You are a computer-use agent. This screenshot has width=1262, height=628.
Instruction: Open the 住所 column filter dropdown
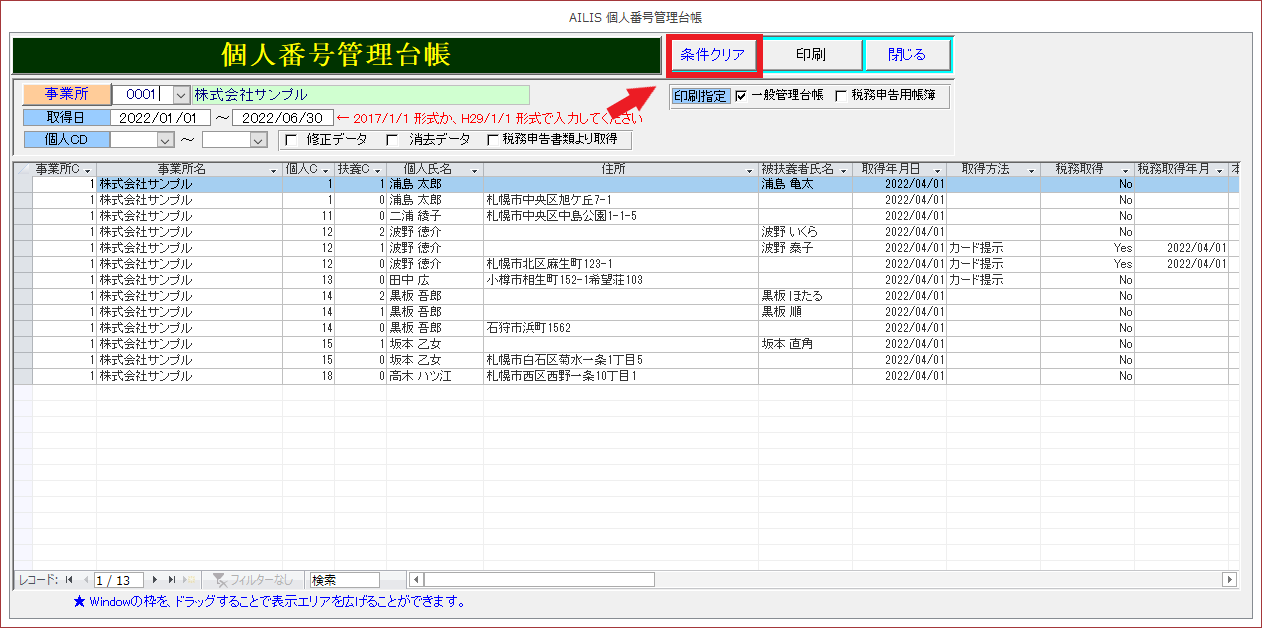[750, 170]
